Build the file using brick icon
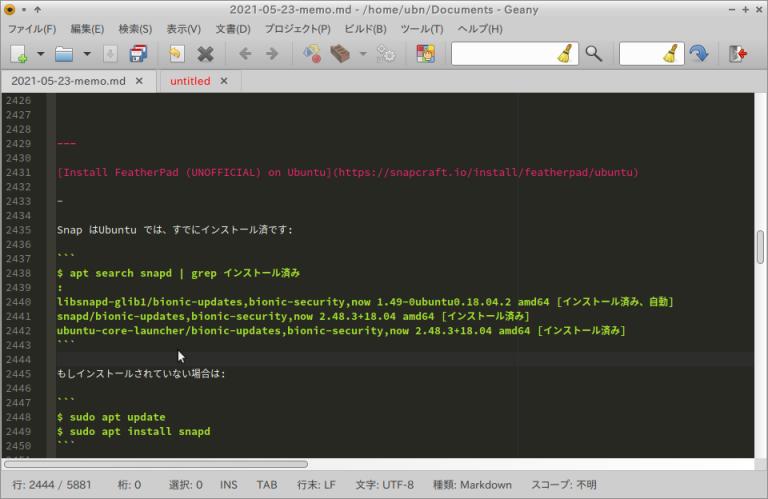Viewport: 768px width, 499px height. 340,54
